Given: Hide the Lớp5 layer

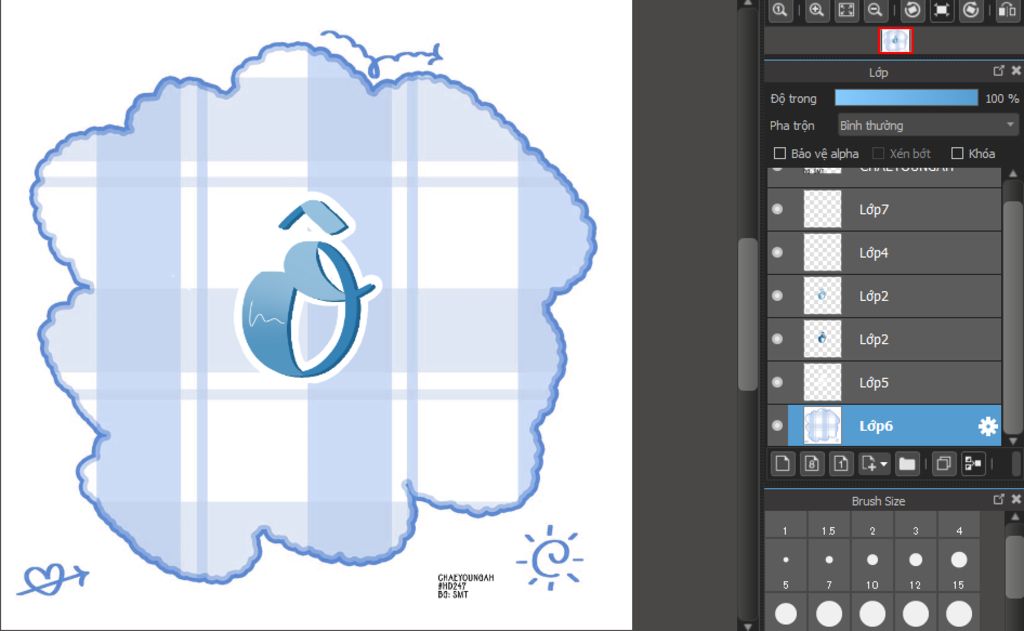Looking at the screenshot, I should tap(777, 382).
